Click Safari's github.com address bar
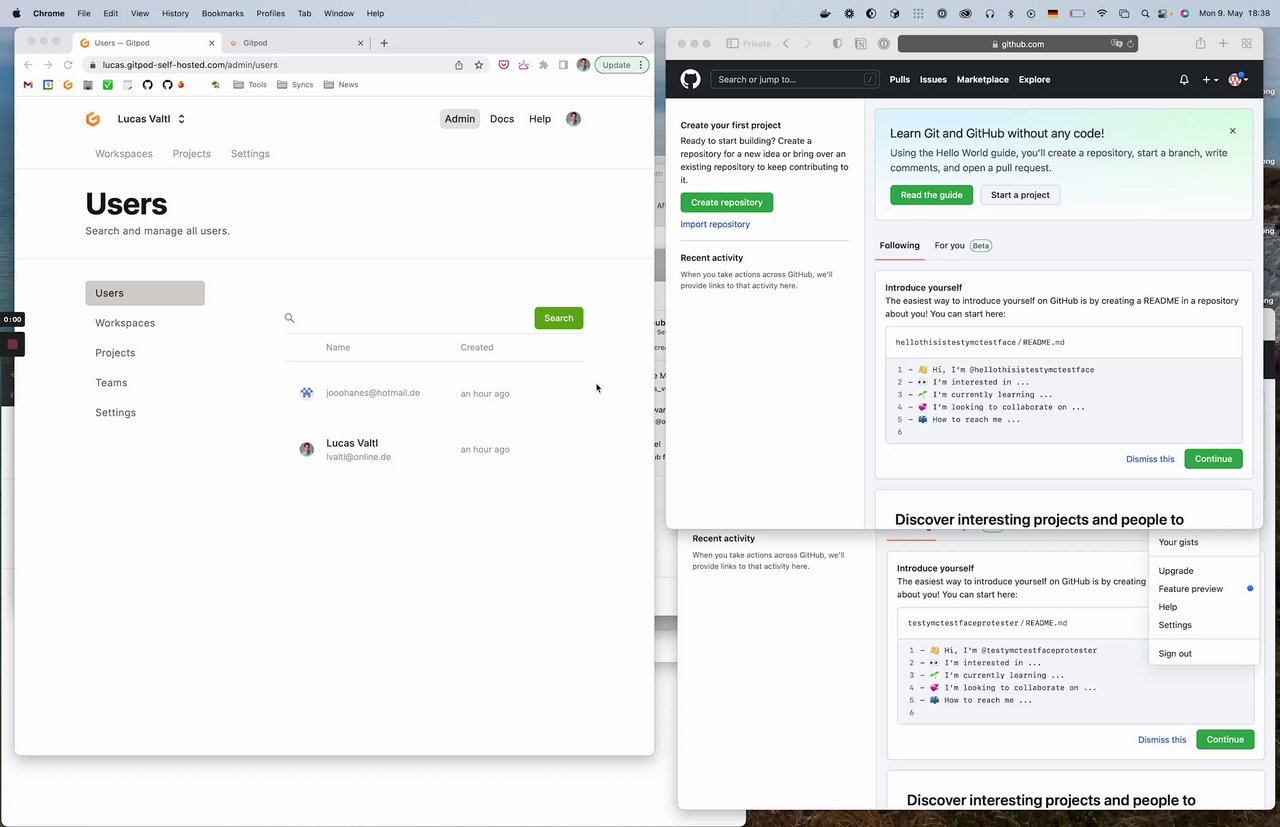The height and width of the screenshot is (827, 1280). click(x=1018, y=44)
